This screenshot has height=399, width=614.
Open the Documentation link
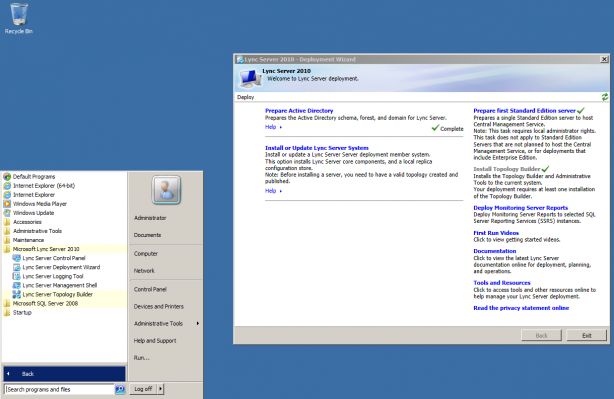[495, 251]
